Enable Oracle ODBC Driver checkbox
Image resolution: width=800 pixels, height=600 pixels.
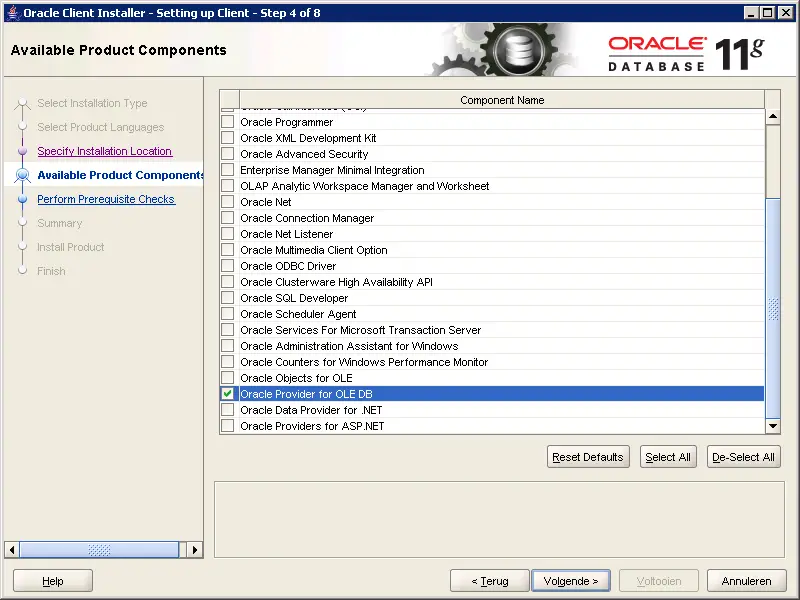point(228,266)
